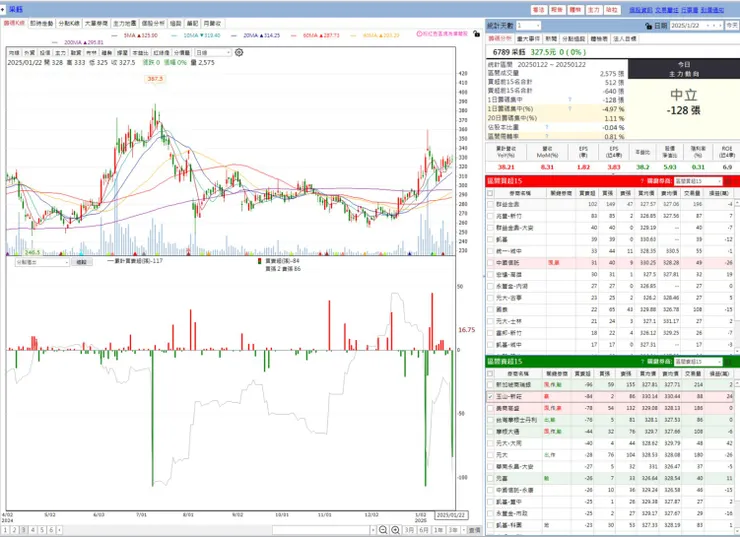Viewport: 740px width, 537px height.
Task: Open the date picker dropdown arrow
Action: point(708,25)
